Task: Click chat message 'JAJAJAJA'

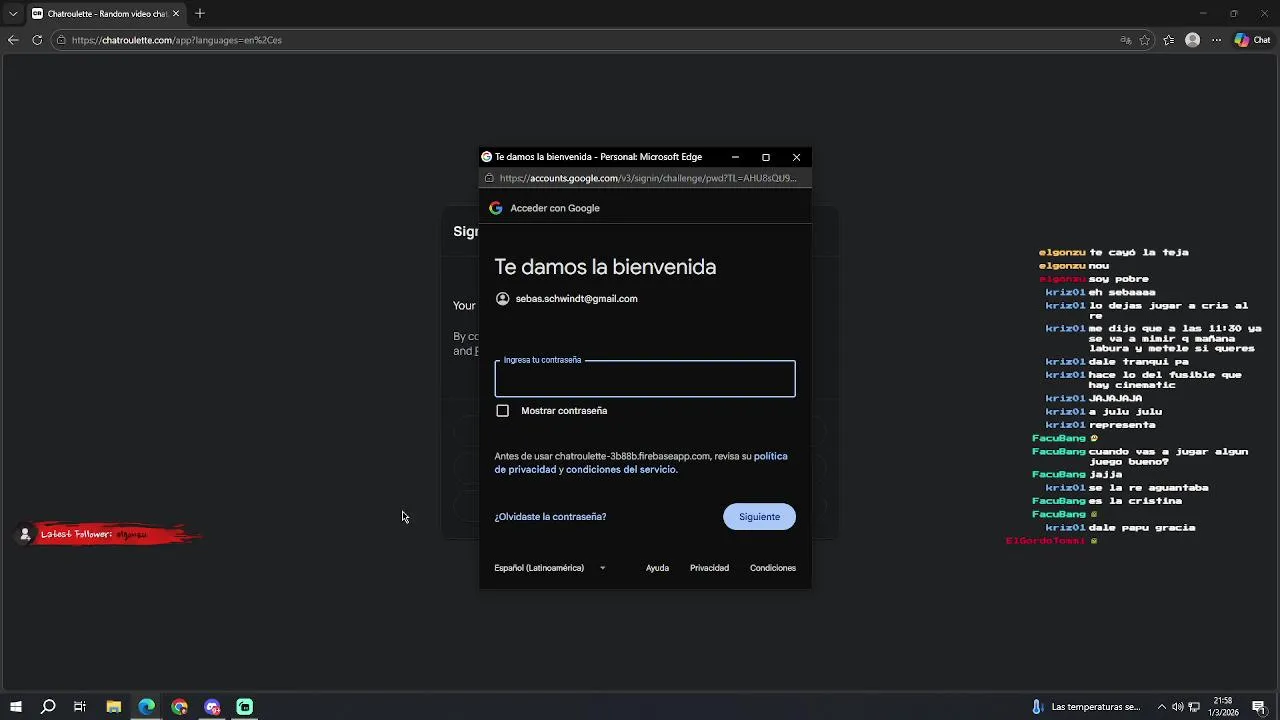Action: click(x=1115, y=398)
